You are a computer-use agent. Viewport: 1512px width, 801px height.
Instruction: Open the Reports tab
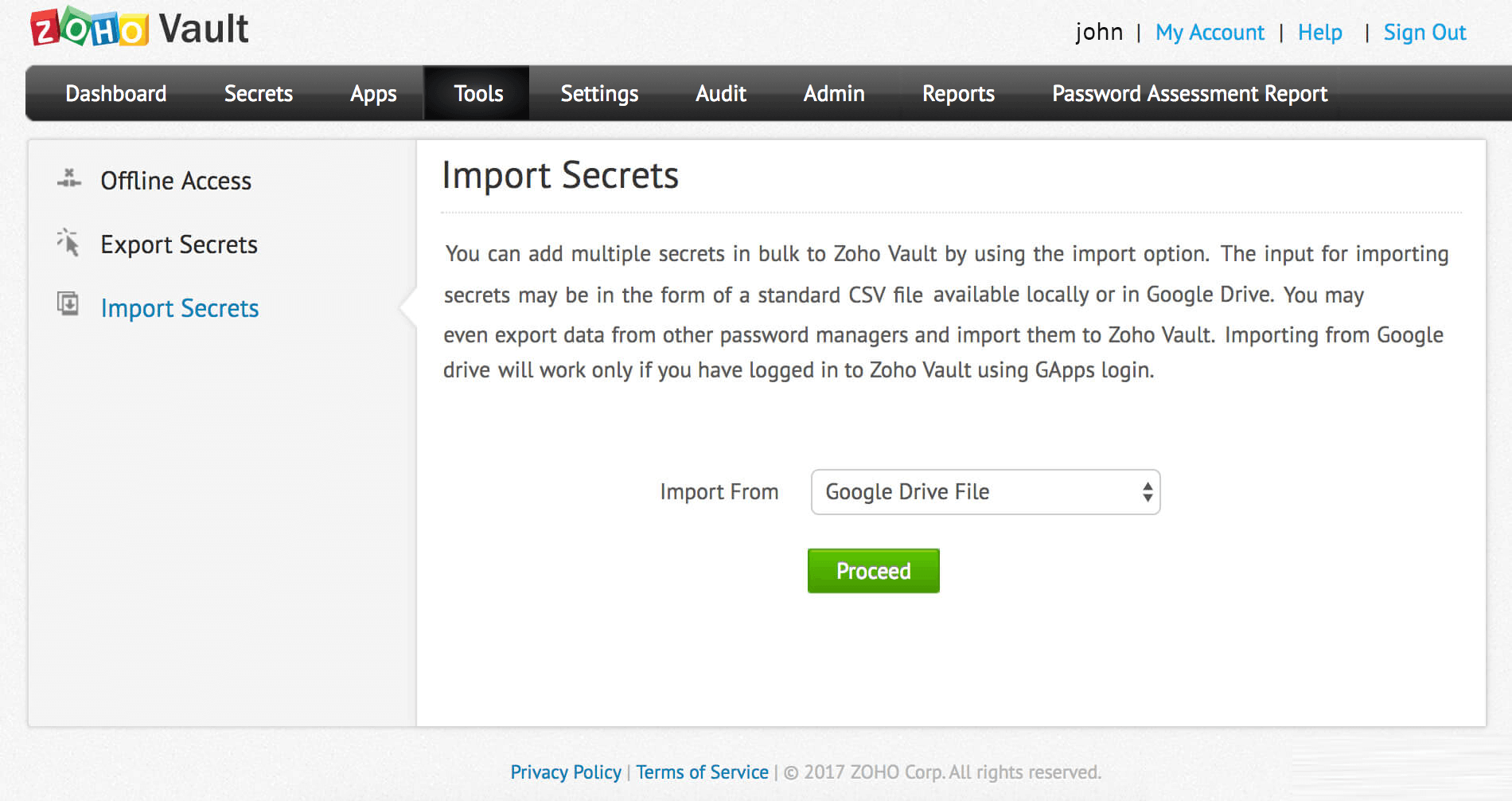pos(958,94)
